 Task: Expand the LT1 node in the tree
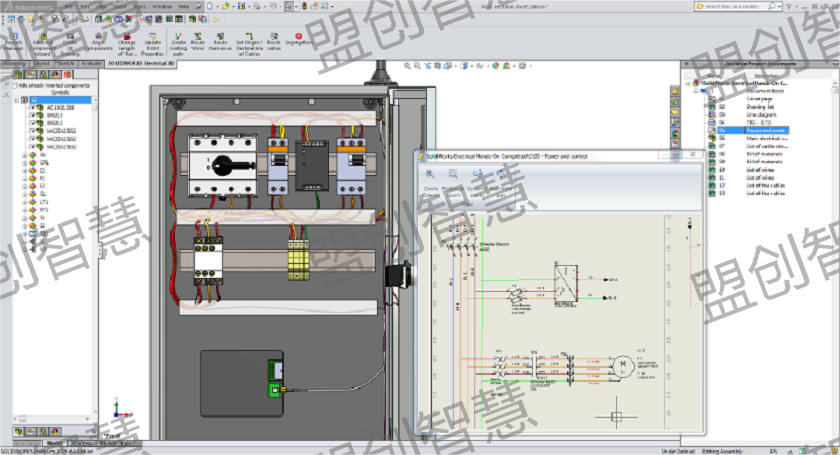coord(24,202)
